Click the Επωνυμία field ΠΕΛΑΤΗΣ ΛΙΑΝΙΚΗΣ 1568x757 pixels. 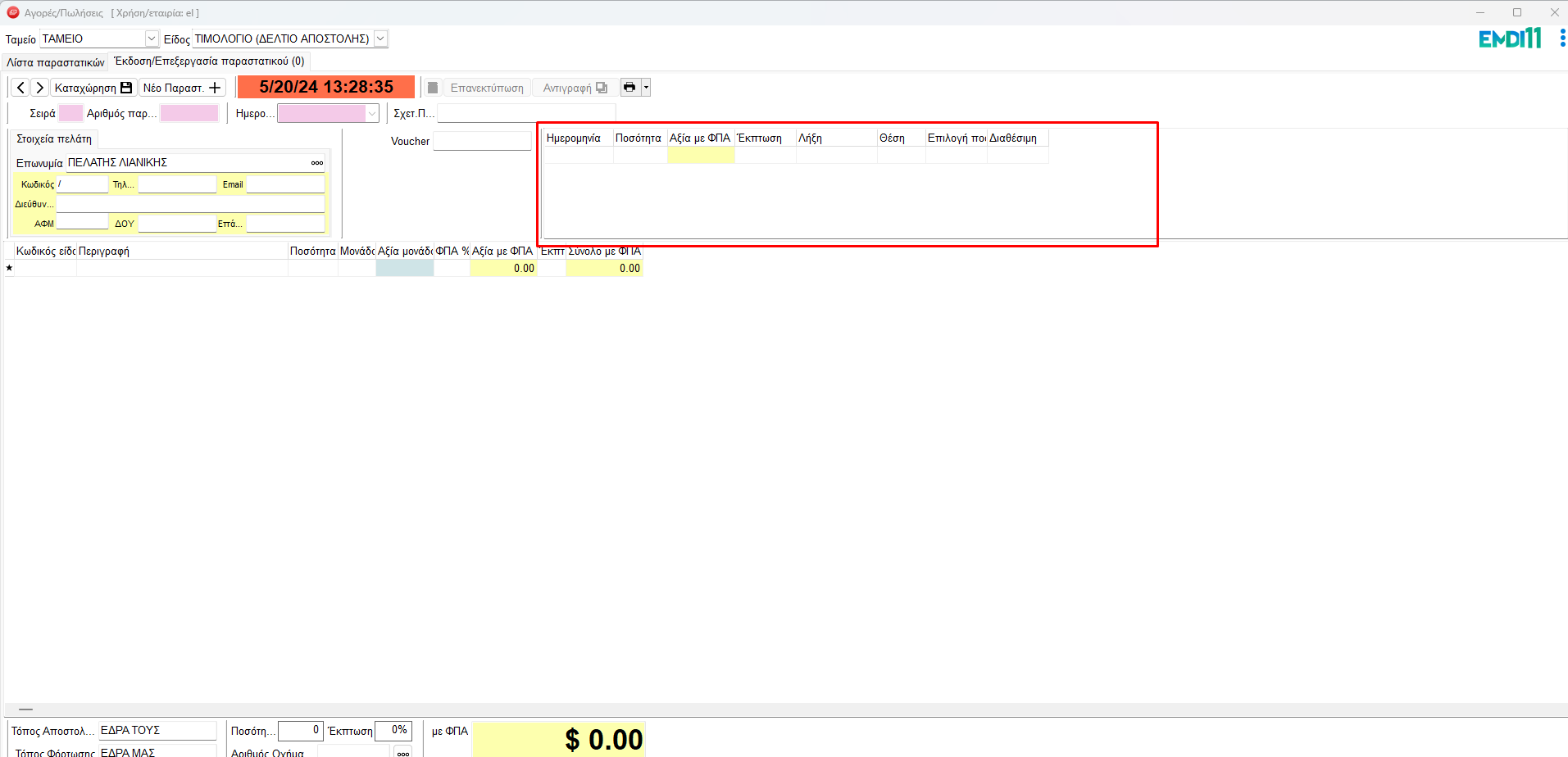pos(187,163)
